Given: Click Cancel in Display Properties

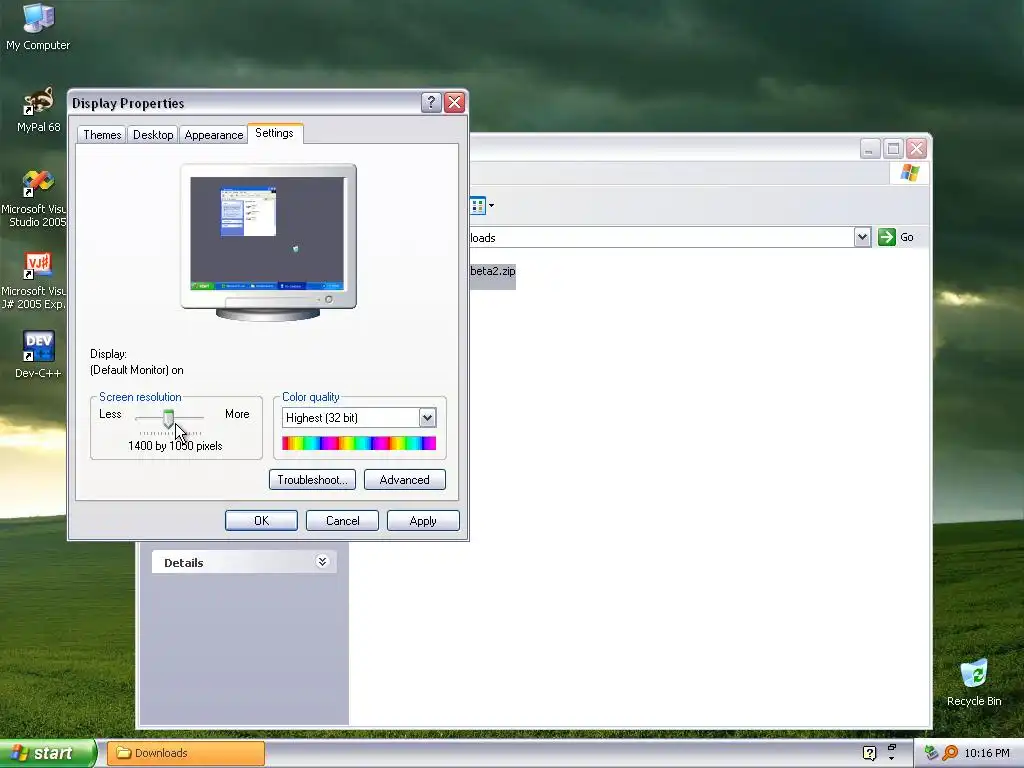Looking at the screenshot, I should pyautogui.click(x=342, y=520).
